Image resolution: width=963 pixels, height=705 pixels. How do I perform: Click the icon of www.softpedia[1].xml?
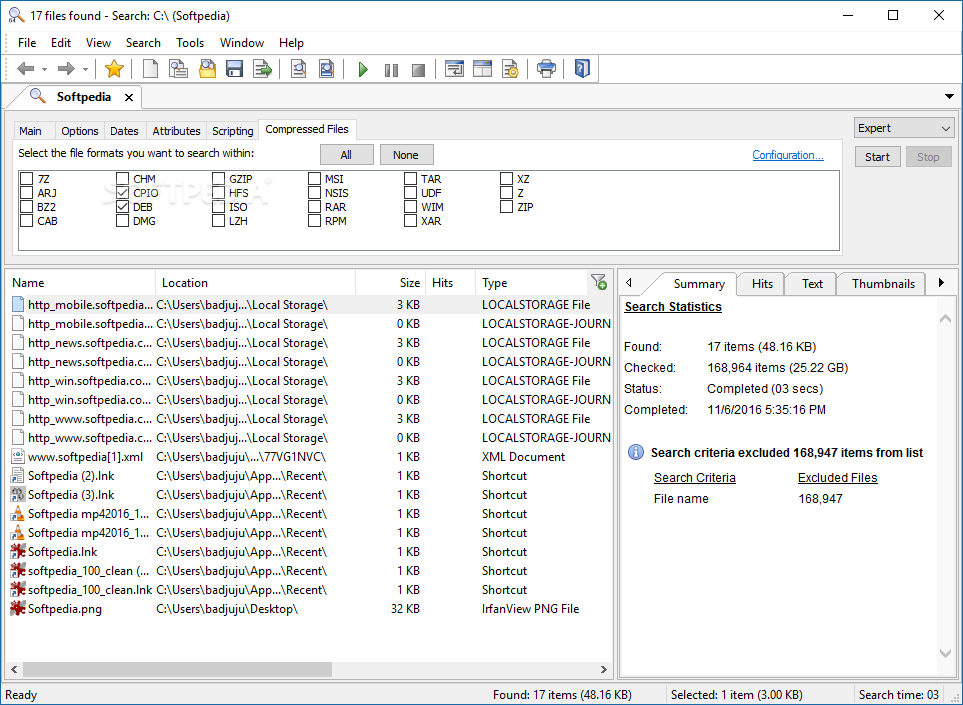coord(18,457)
